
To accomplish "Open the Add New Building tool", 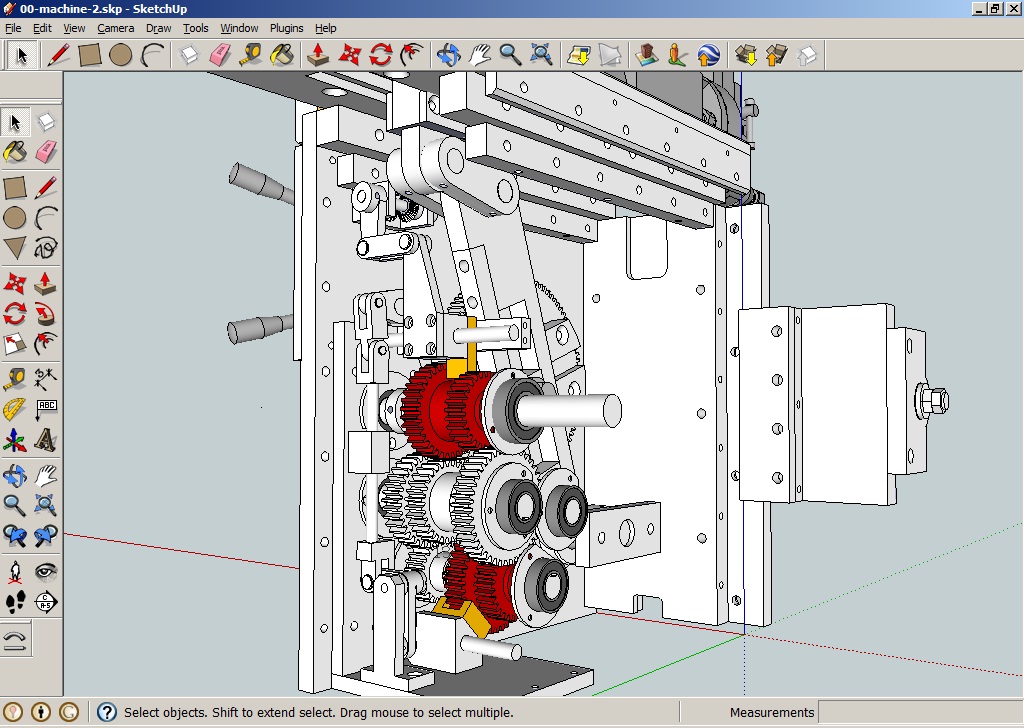I will pyautogui.click(x=646, y=55).
